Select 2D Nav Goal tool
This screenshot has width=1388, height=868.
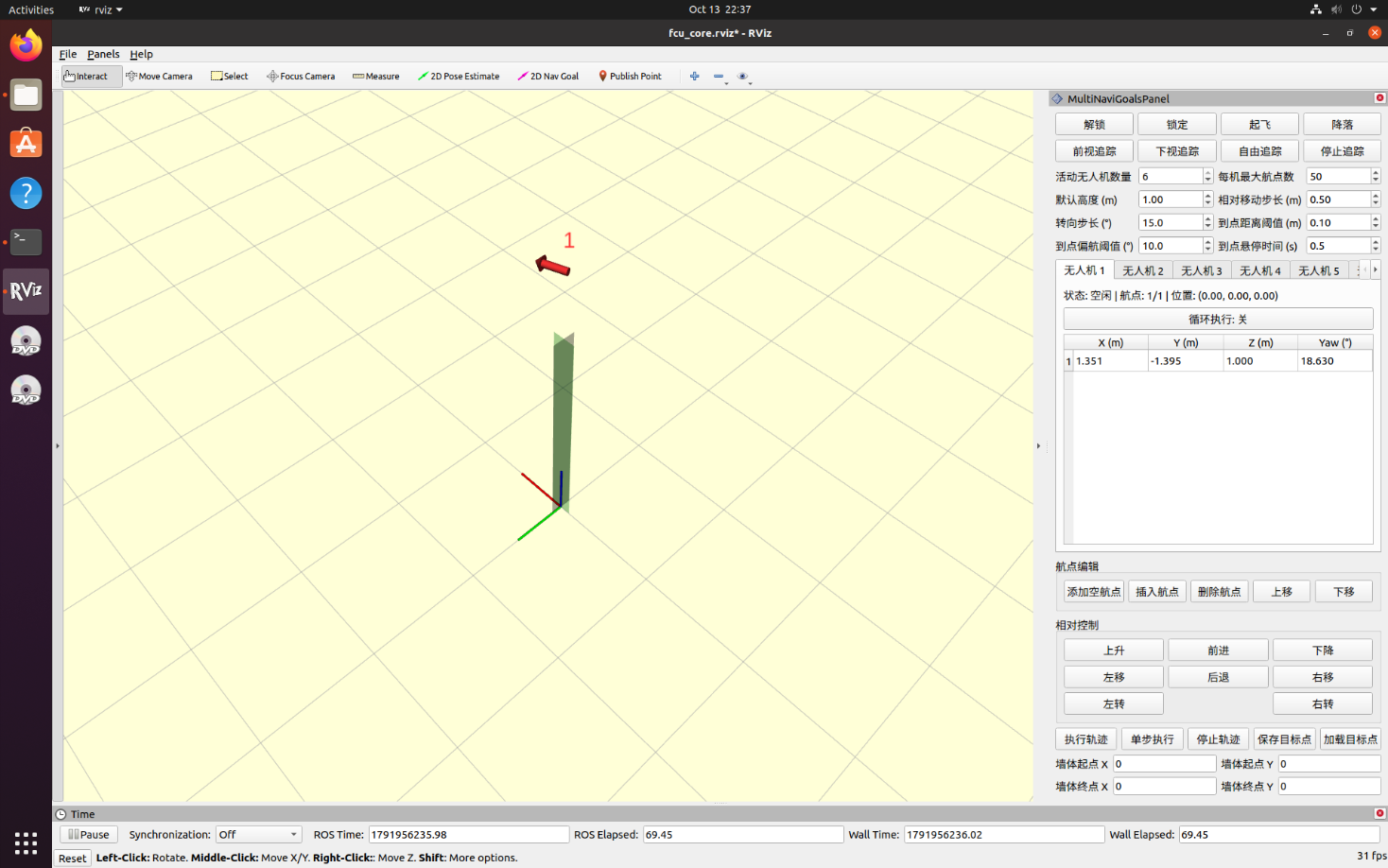coord(548,77)
